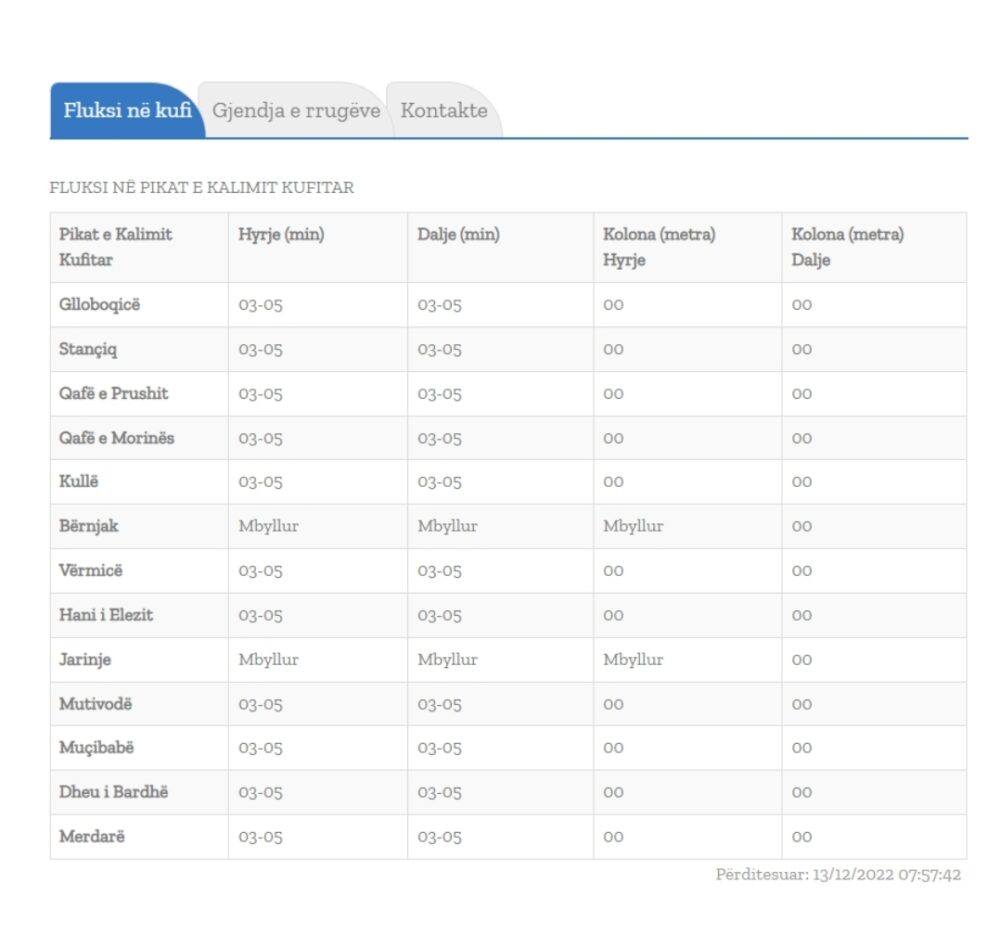Click Hyrje value 03-05 for Dheu i Bardhë

click(x=260, y=792)
